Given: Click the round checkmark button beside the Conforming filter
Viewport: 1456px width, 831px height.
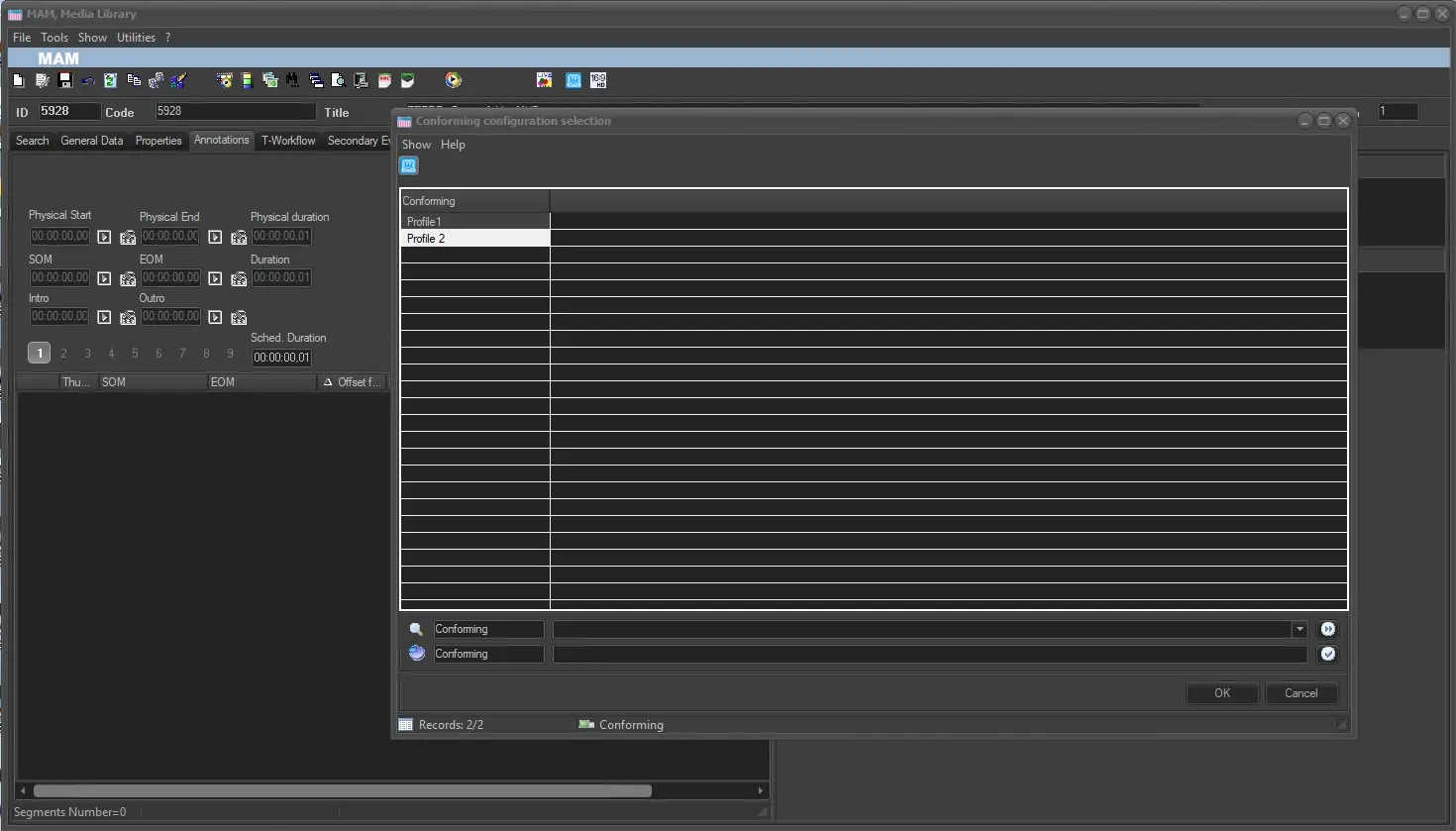Looking at the screenshot, I should (1328, 654).
